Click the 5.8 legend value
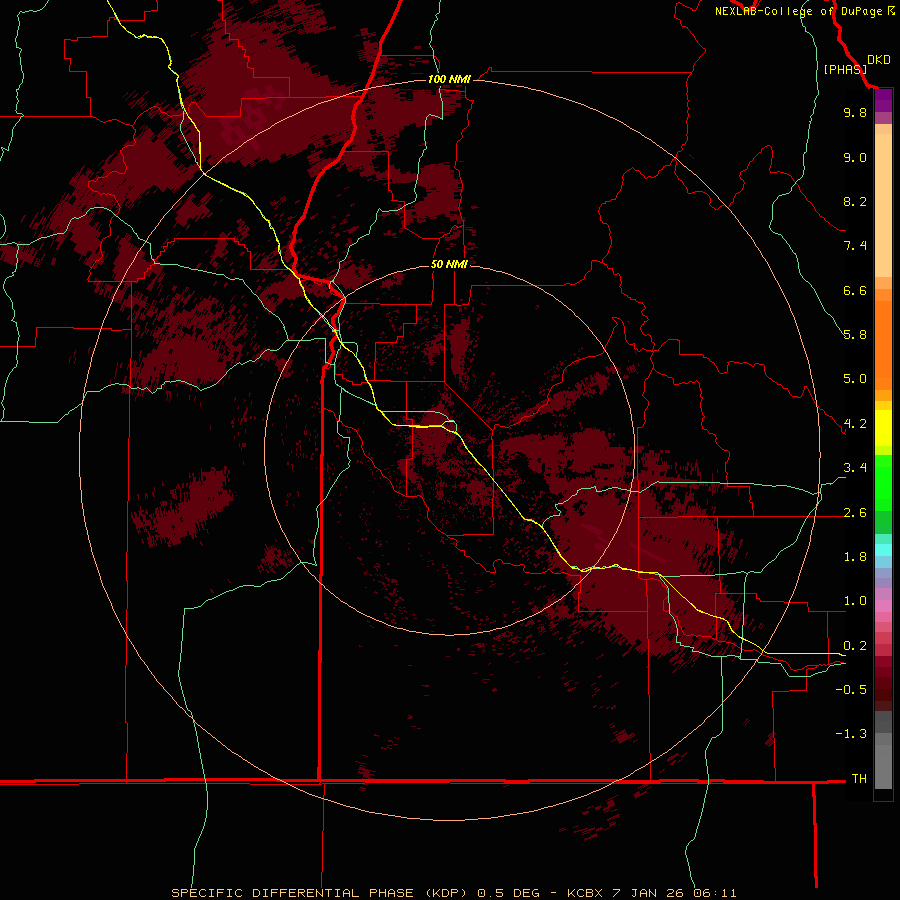 tap(855, 335)
